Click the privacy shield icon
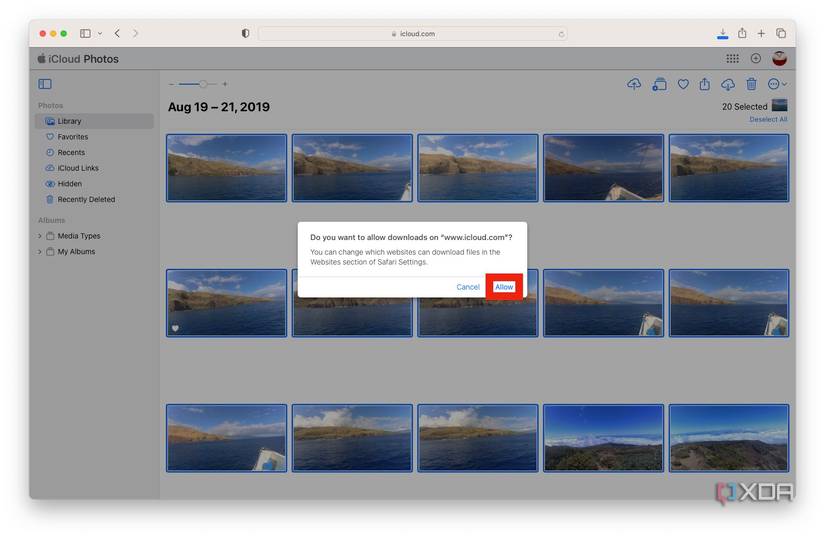Image resolution: width=825 pixels, height=538 pixels. (x=245, y=33)
